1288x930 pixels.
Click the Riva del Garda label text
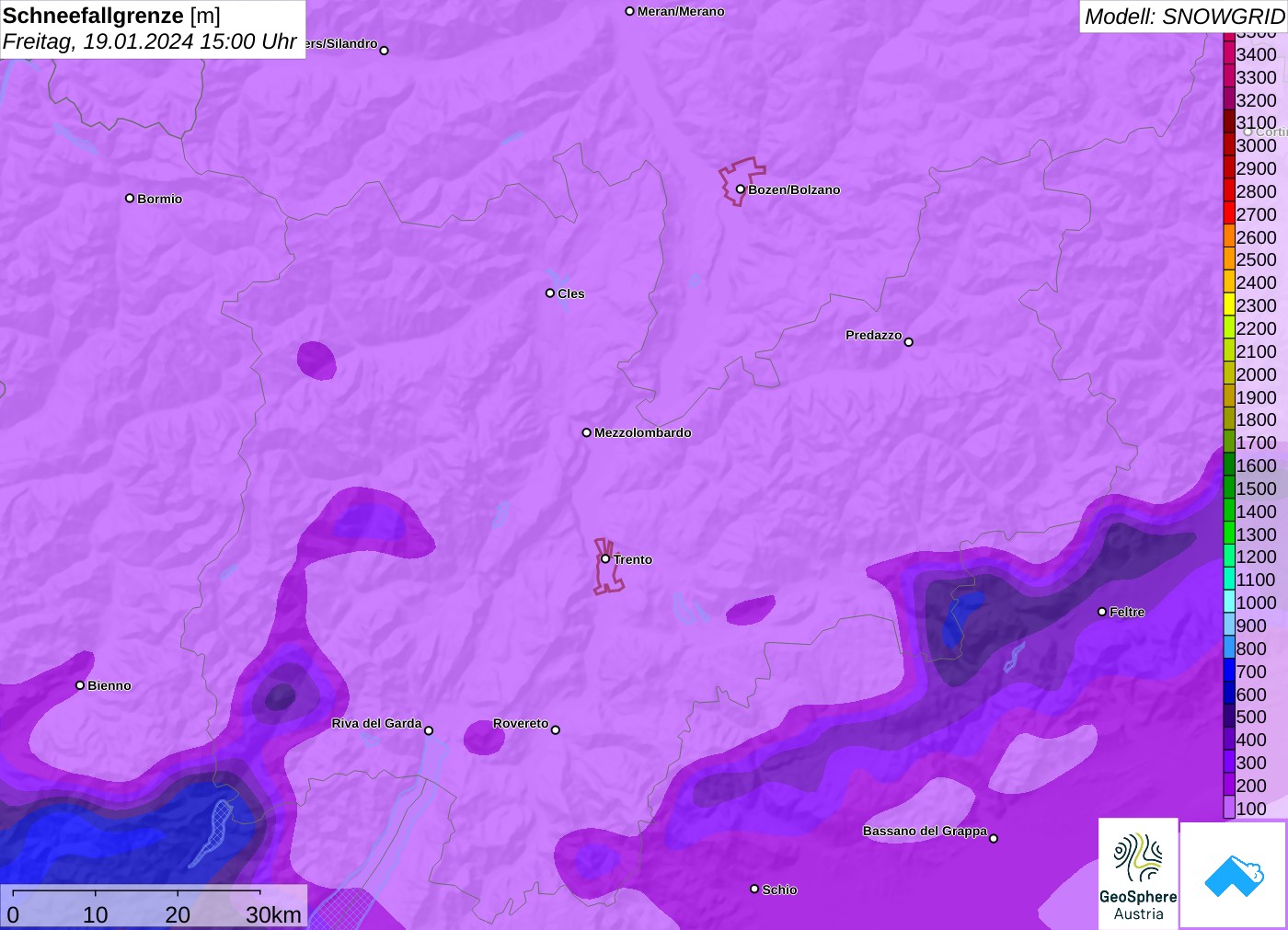click(x=376, y=723)
